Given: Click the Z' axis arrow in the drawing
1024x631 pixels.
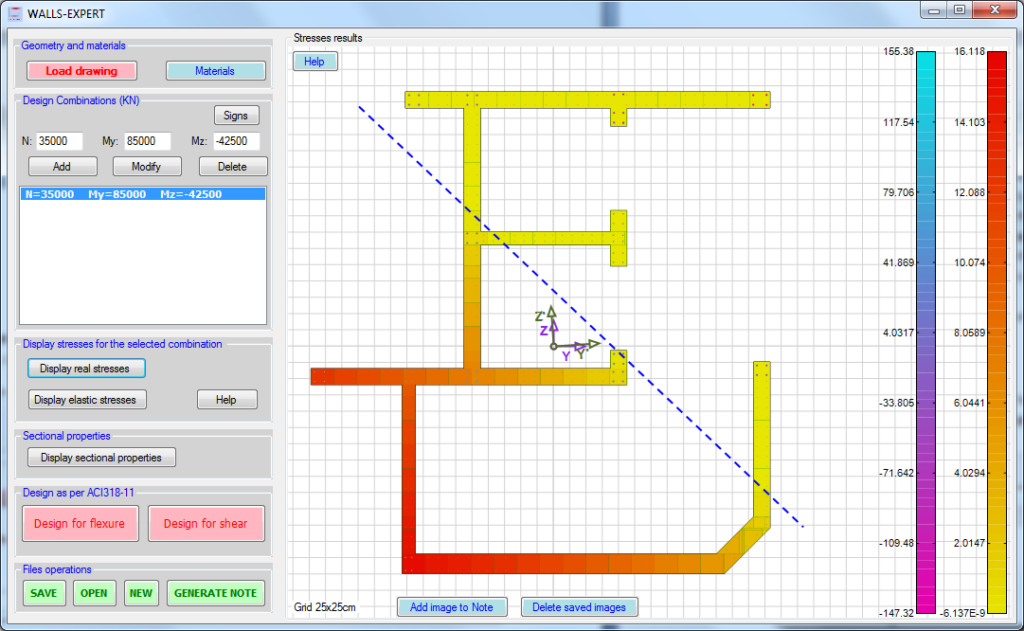Looking at the screenshot, I should coord(552,313).
